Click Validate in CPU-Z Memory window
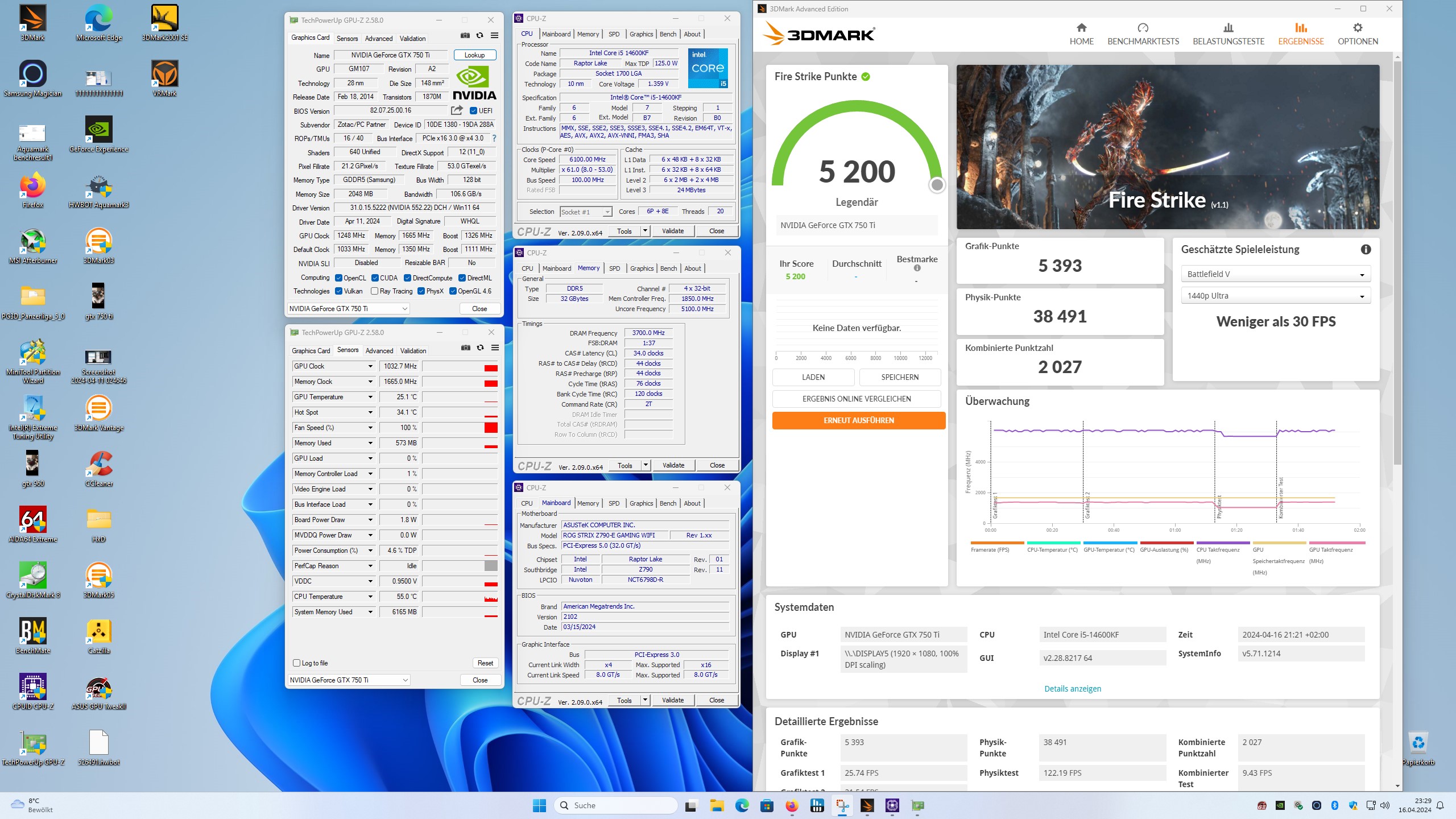Image resolution: width=1456 pixels, height=819 pixels. [x=673, y=465]
